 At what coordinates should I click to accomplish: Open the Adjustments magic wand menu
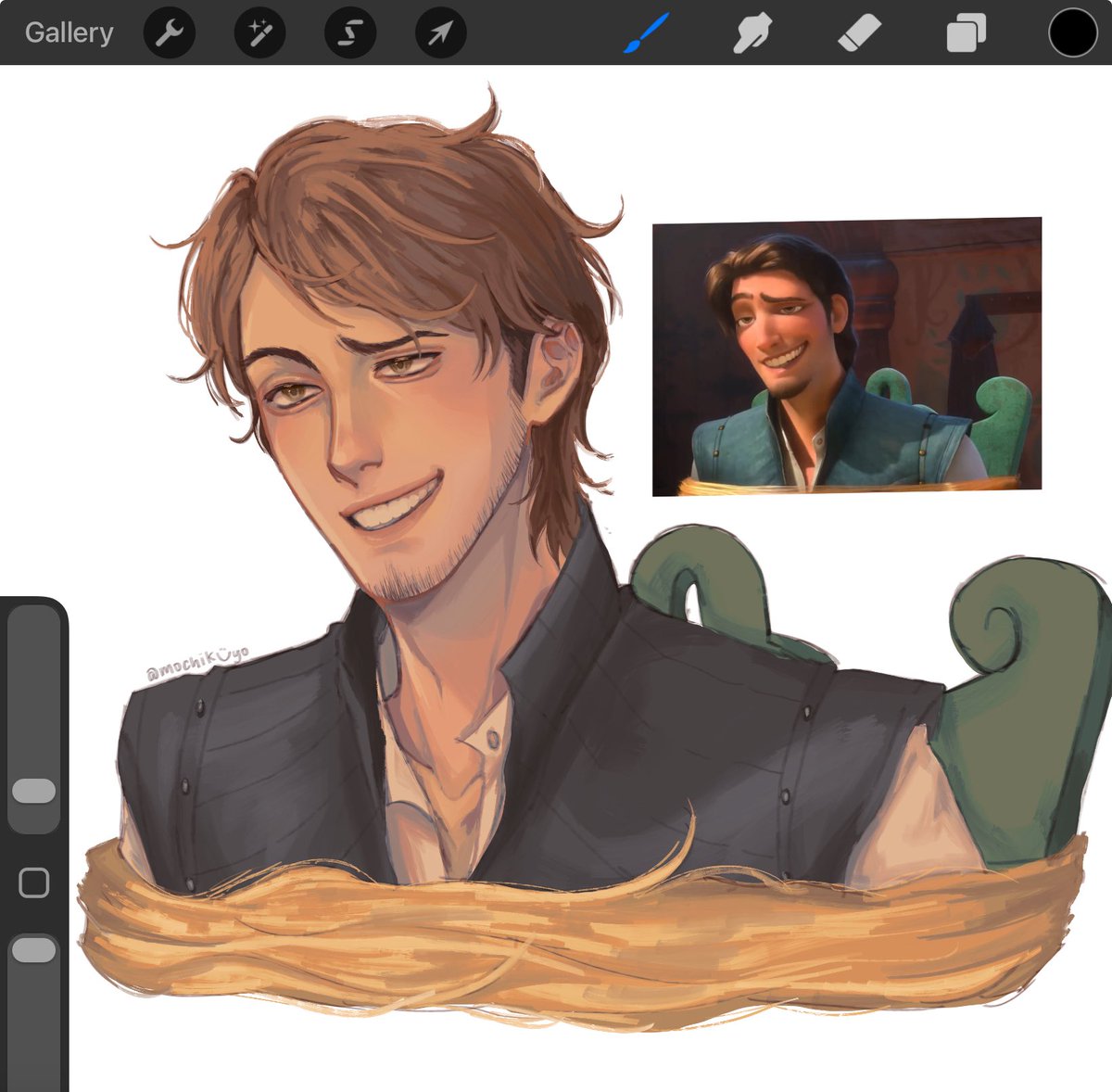(259, 33)
